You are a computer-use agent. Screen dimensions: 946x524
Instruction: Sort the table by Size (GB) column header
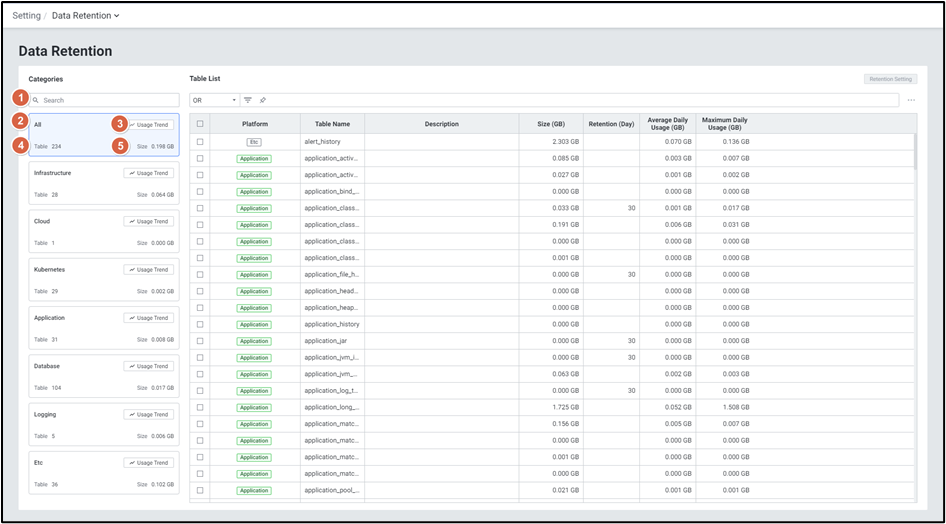coord(550,124)
